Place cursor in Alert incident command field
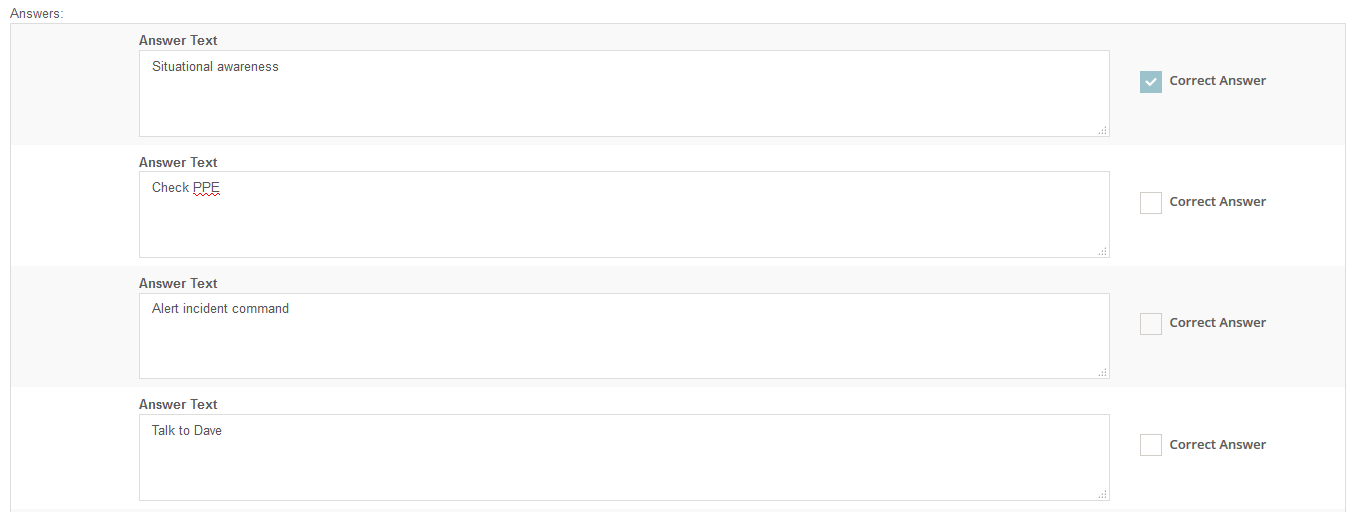 coord(624,336)
